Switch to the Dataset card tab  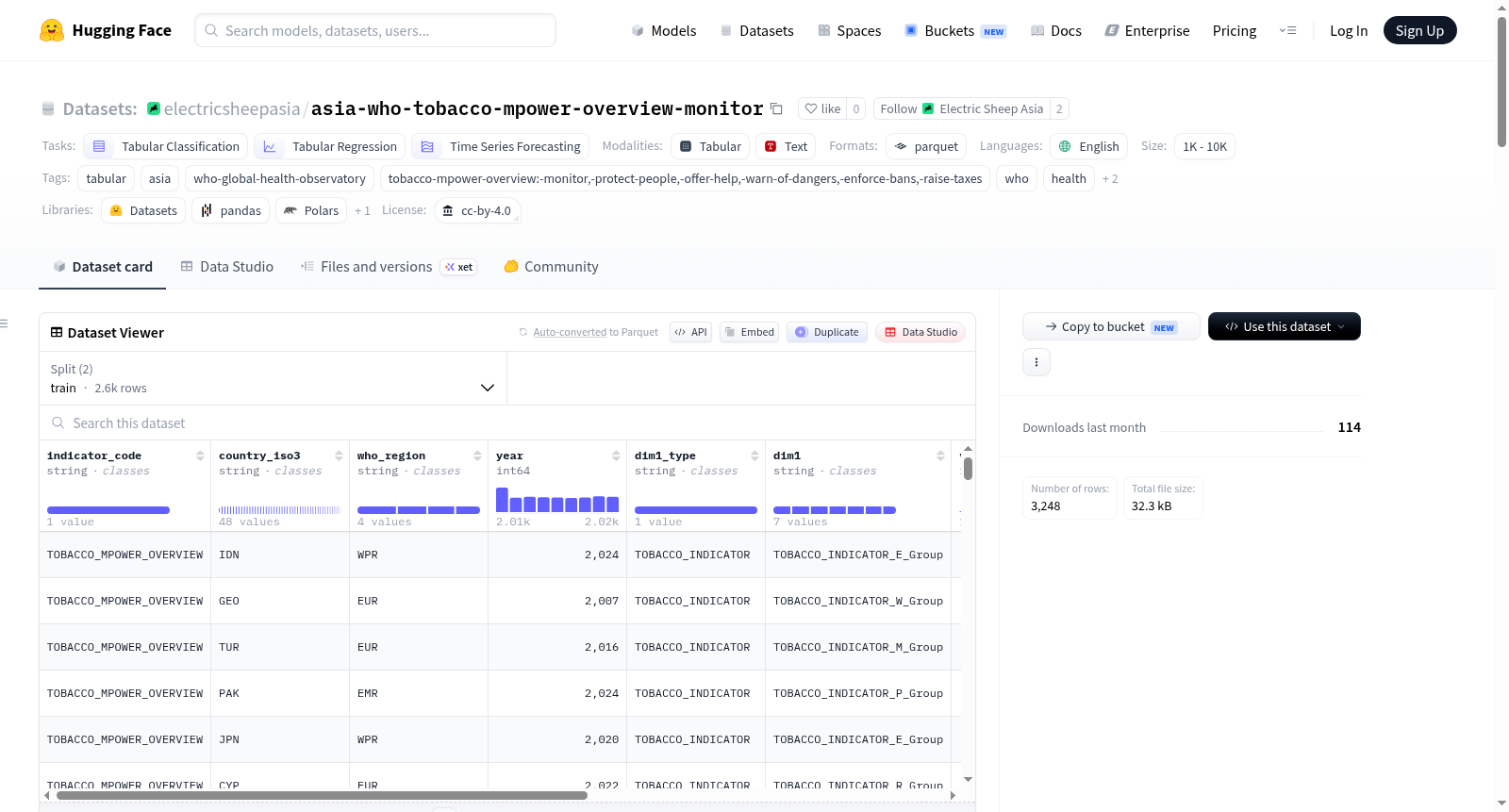103,267
